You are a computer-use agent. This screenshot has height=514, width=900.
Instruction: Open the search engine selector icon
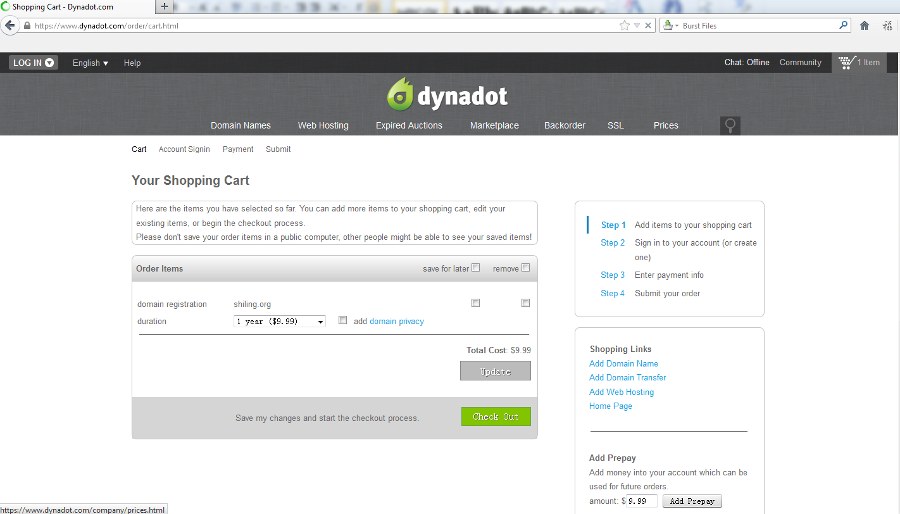coord(670,25)
